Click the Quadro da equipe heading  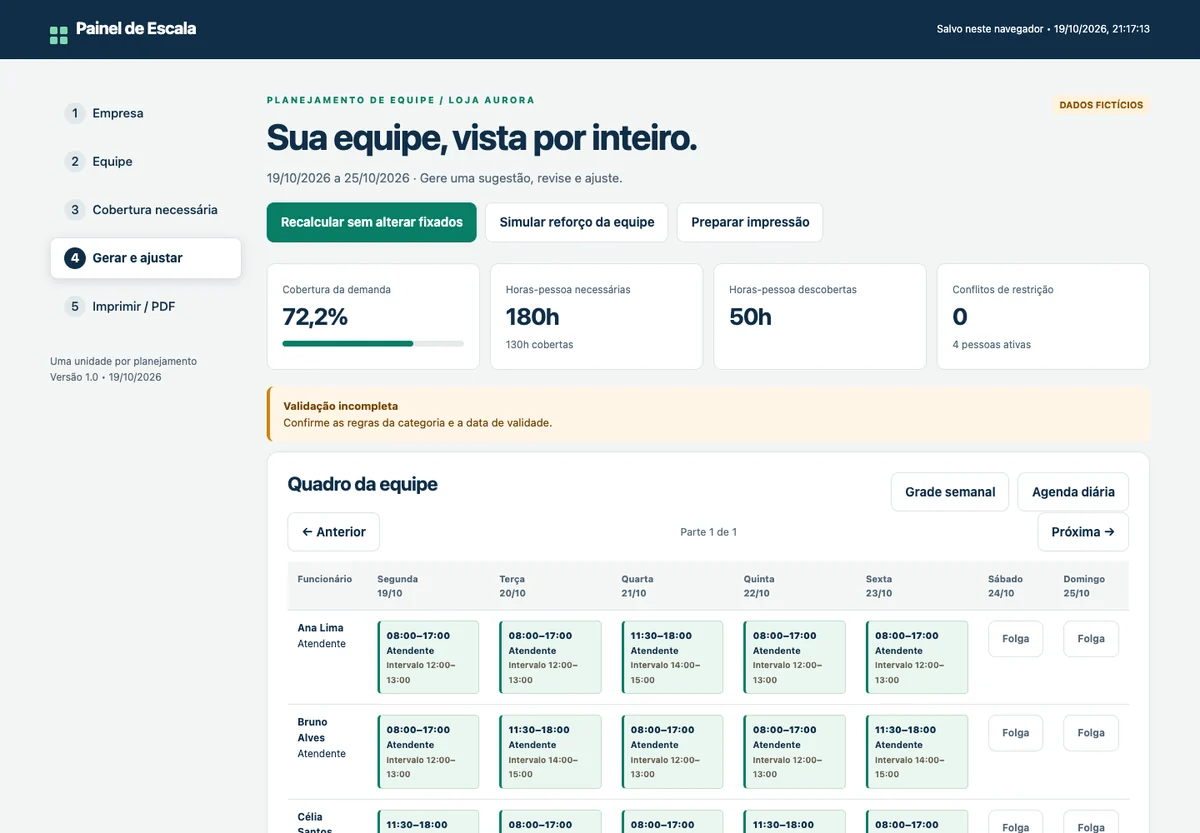coord(363,484)
